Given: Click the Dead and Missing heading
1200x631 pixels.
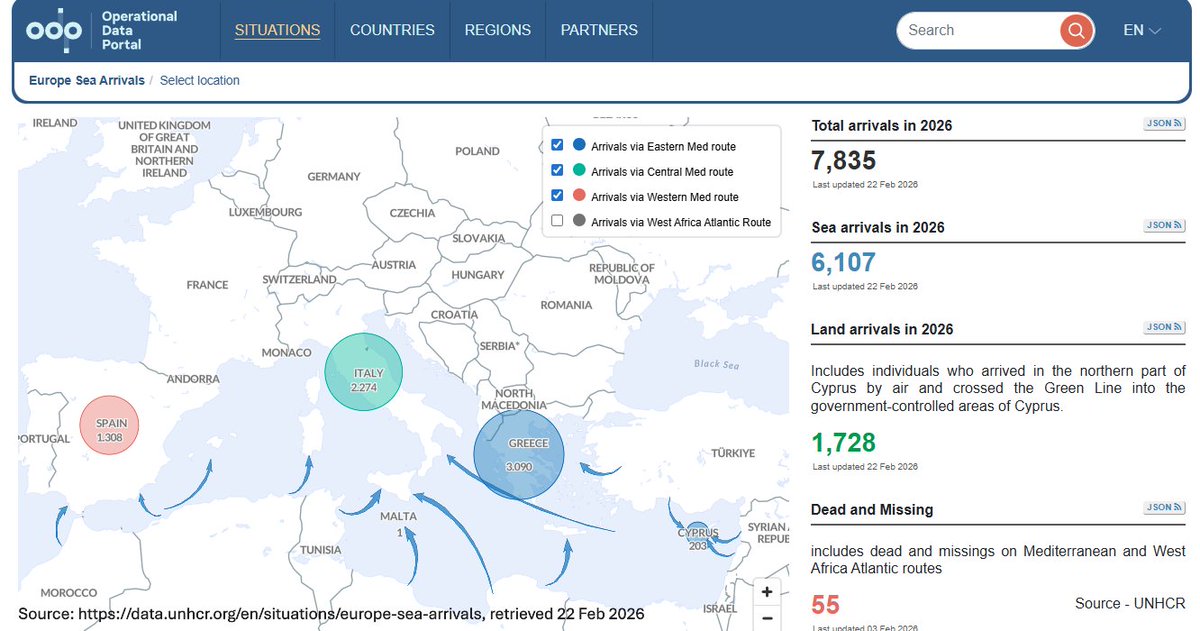Looking at the screenshot, I should pos(872,509).
